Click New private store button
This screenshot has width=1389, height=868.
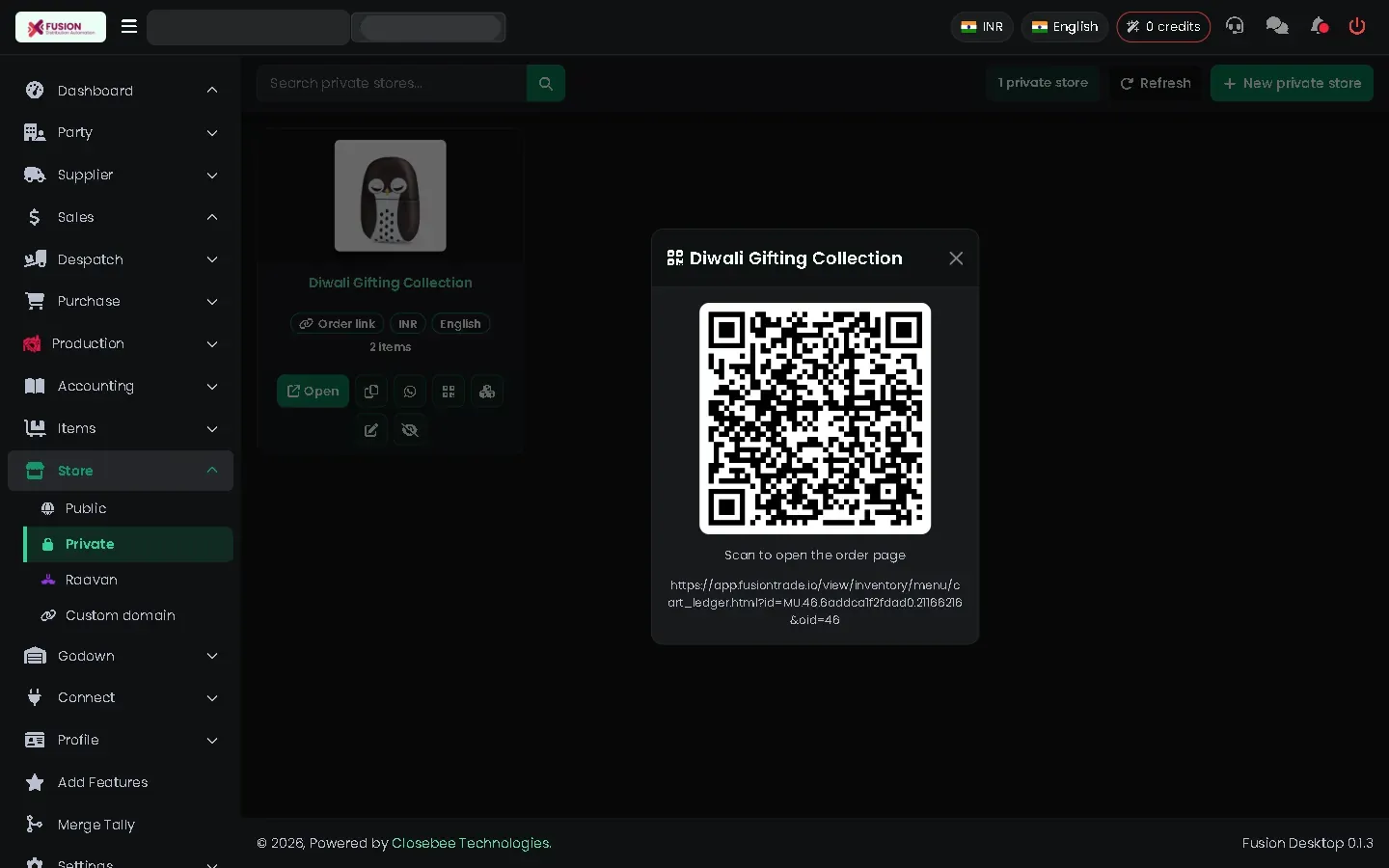(x=1292, y=83)
